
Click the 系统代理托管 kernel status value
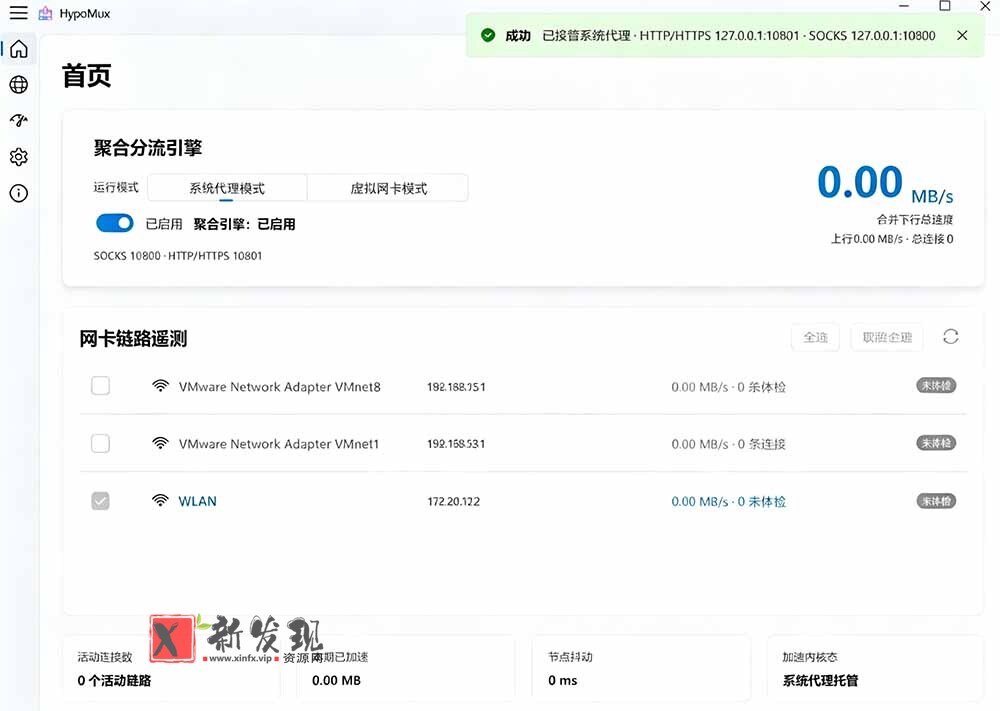pyautogui.click(x=820, y=680)
